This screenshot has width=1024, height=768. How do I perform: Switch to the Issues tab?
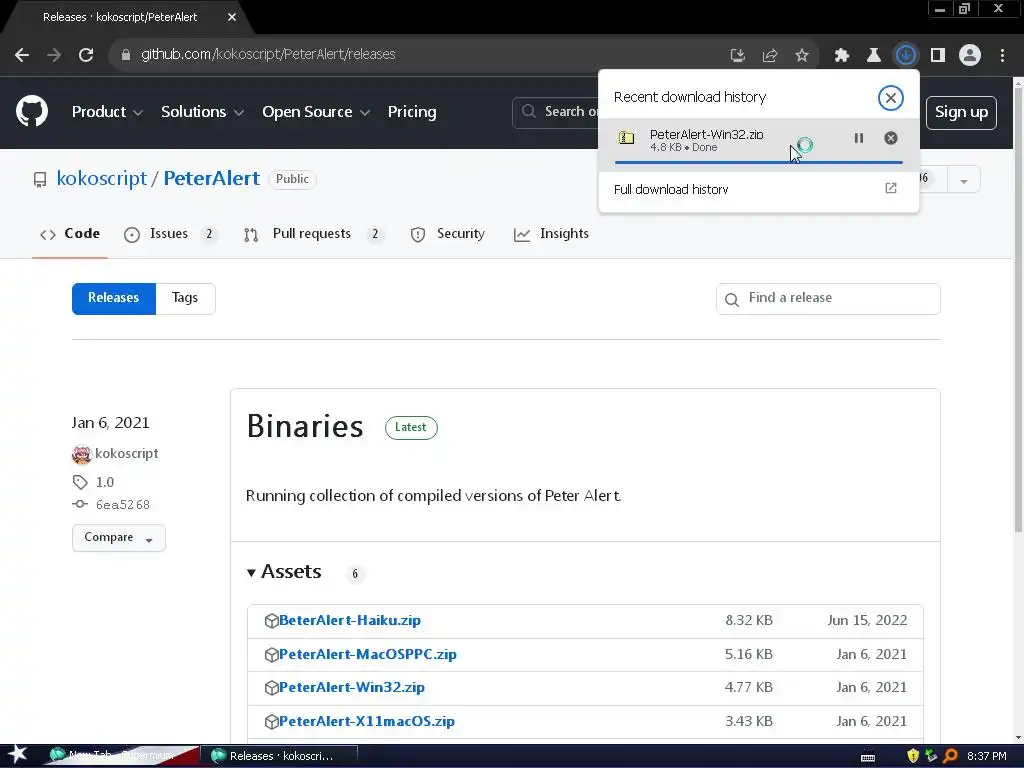click(170, 234)
